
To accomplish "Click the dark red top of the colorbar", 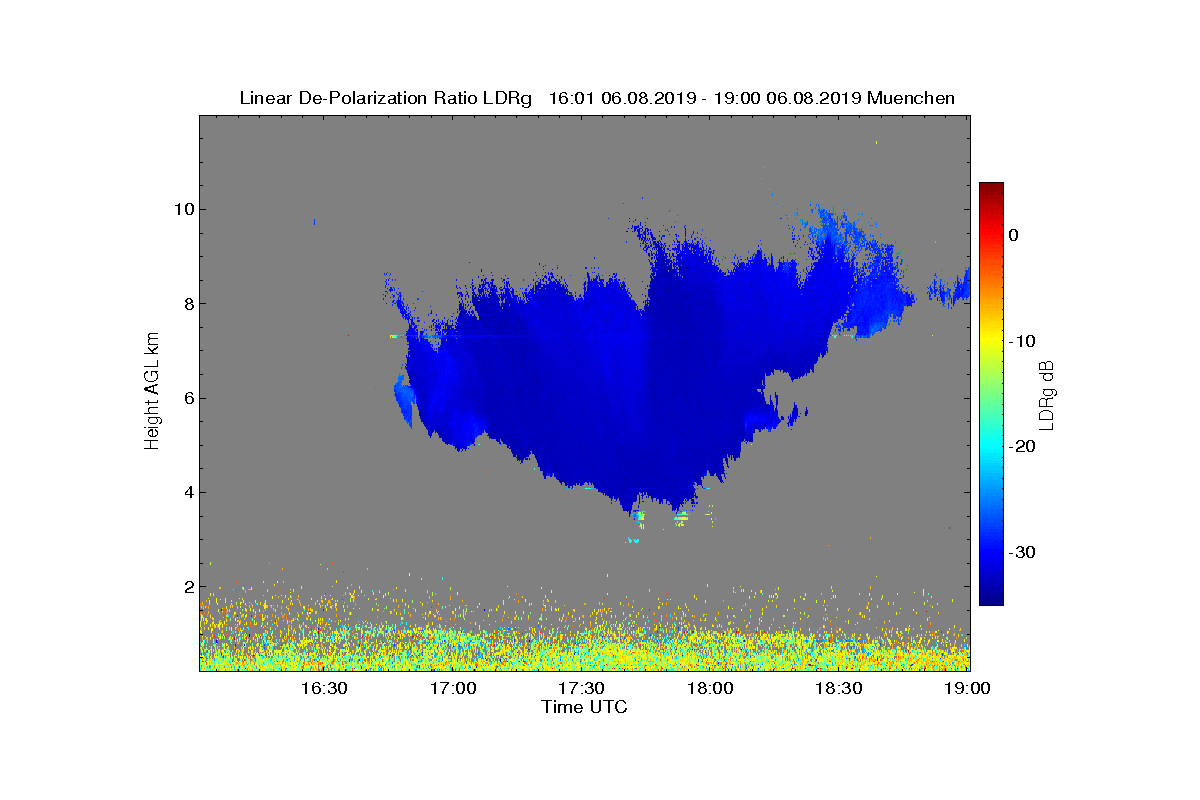I will click(x=991, y=188).
